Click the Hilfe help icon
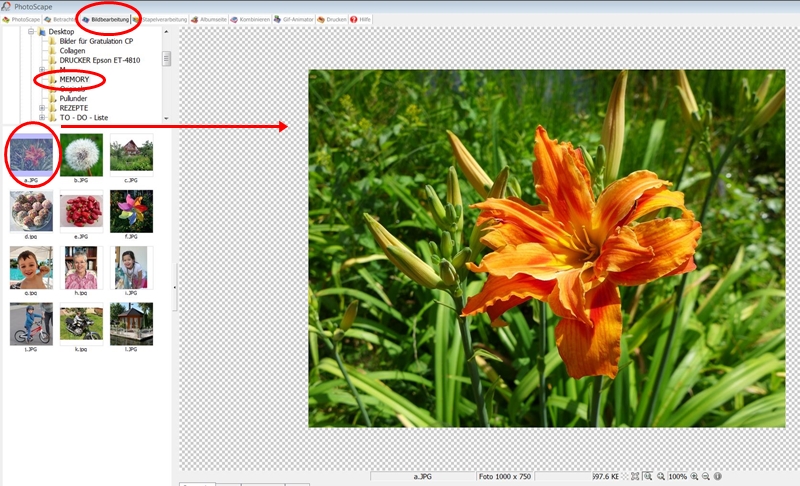The width and height of the screenshot is (800, 486). click(354, 19)
